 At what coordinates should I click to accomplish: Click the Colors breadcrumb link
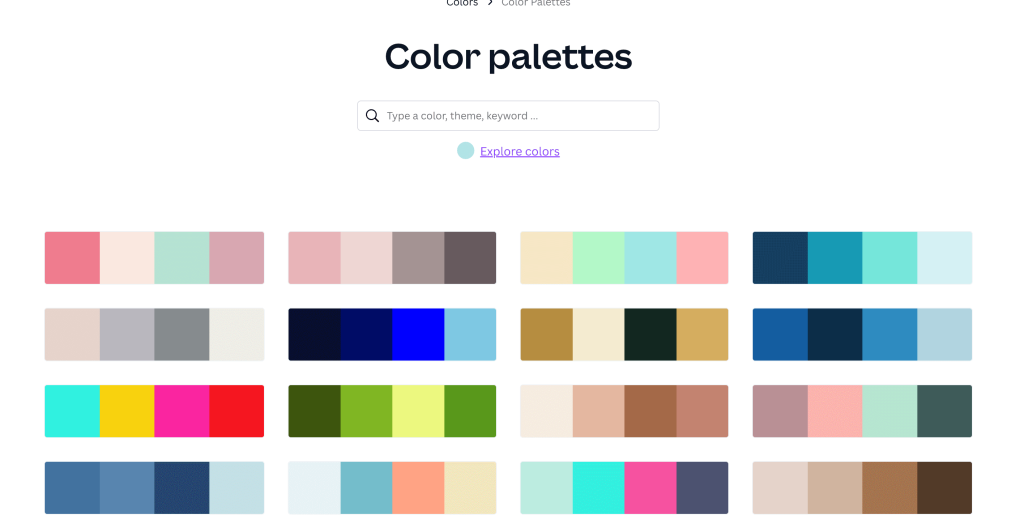(462, 3)
